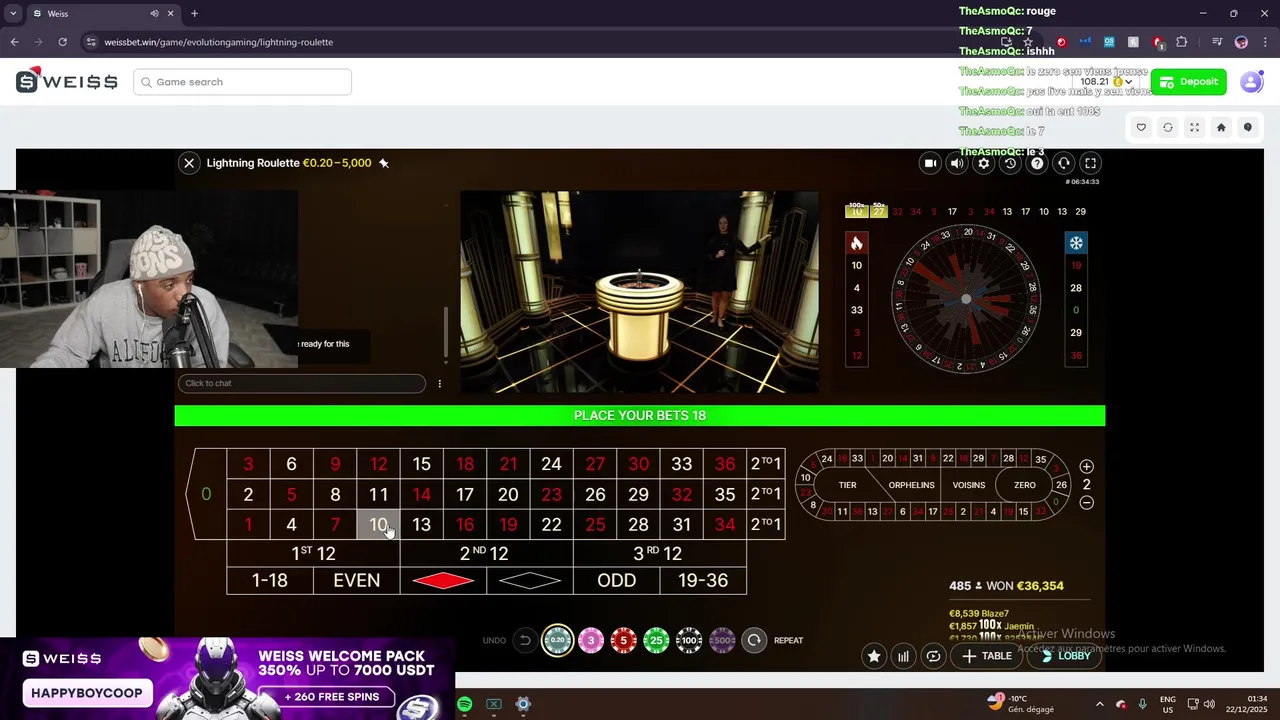Screen dimensions: 1280x720
Task: Bet on red diamond color
Action: pos(443,581)
